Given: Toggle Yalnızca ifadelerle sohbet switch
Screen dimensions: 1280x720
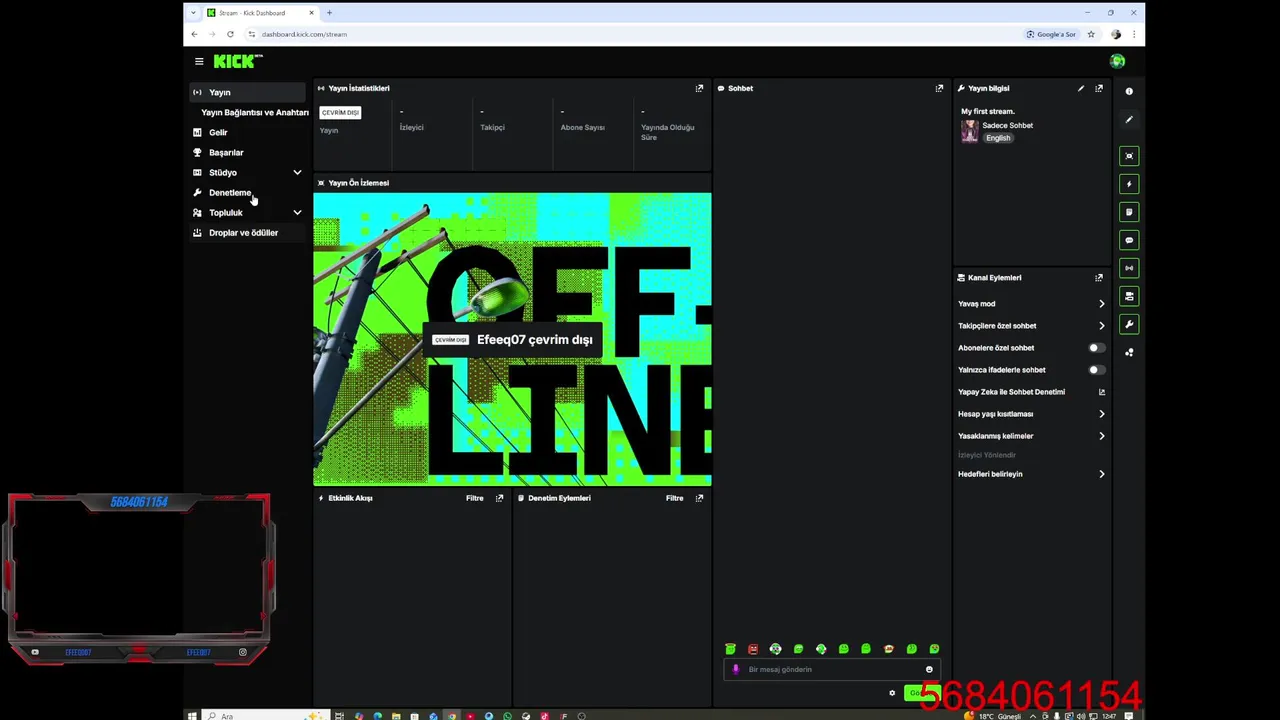Looking at the screenshot, I should [x=1096, y=370].
